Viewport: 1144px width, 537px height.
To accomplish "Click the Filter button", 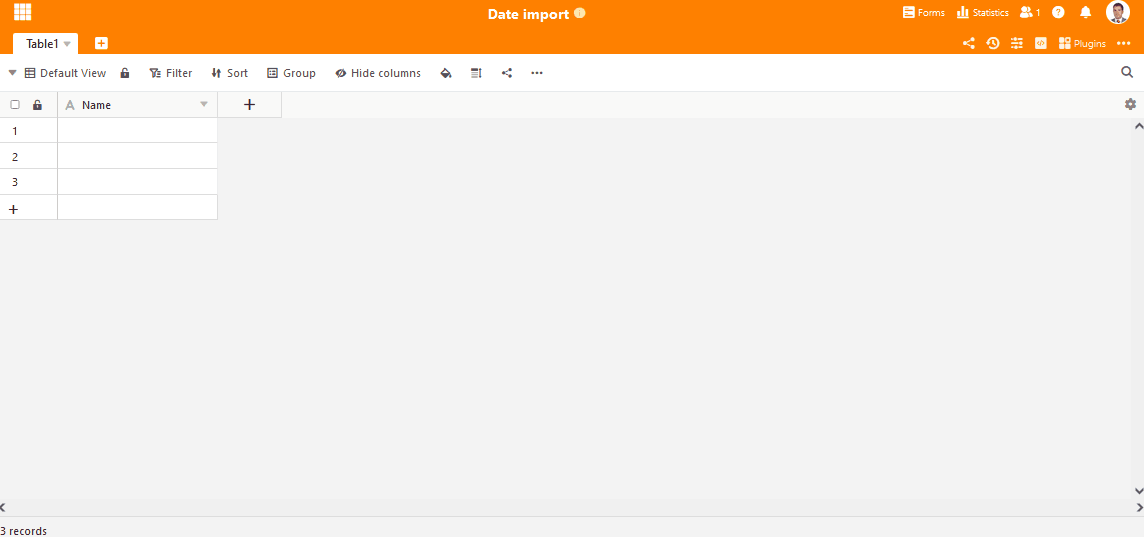I will (x=171, y=73).
